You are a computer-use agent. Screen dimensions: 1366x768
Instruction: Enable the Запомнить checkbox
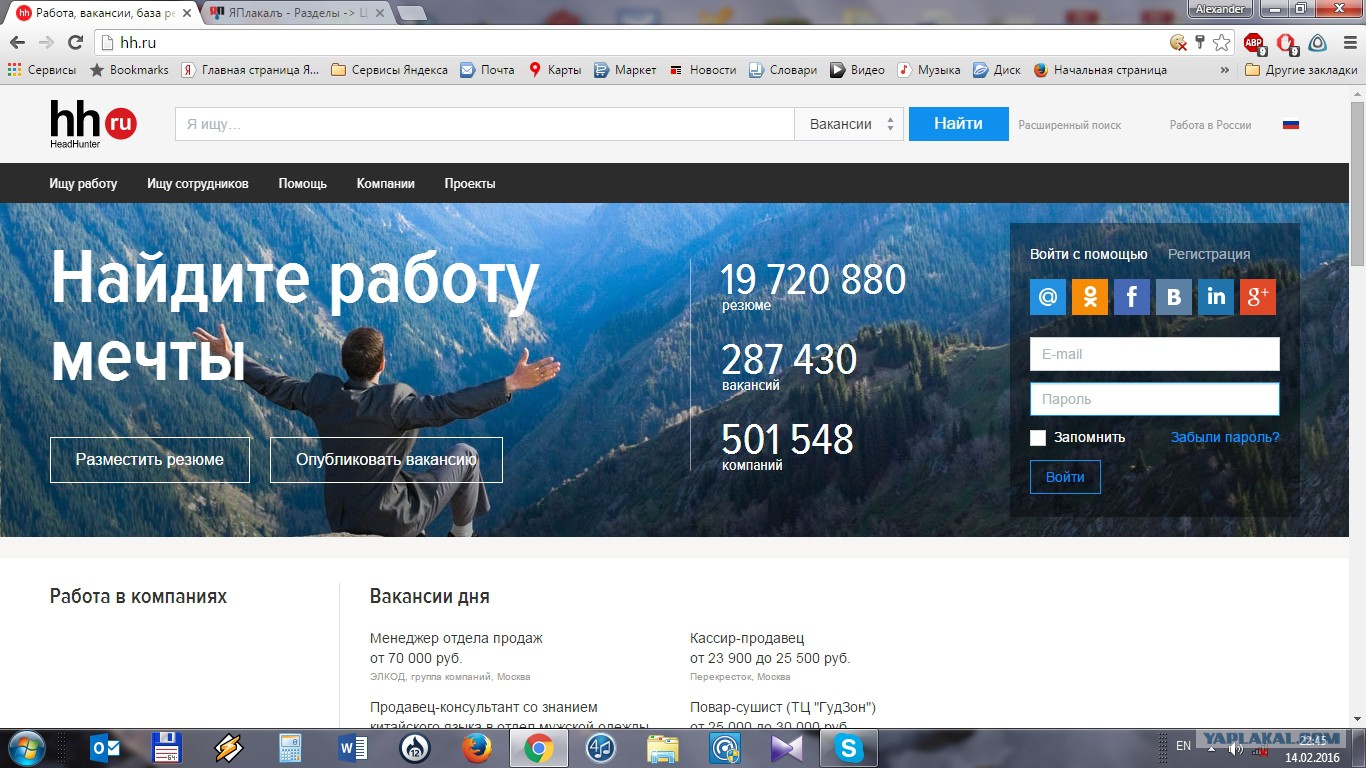(x=1038, y=437)
